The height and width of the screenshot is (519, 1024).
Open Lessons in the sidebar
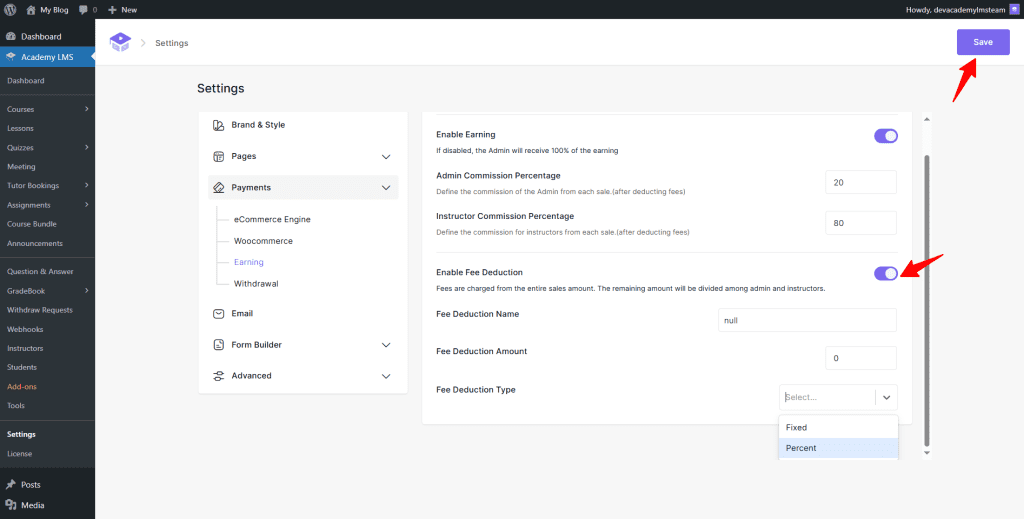pyautogui.click(x=20, y=129)
